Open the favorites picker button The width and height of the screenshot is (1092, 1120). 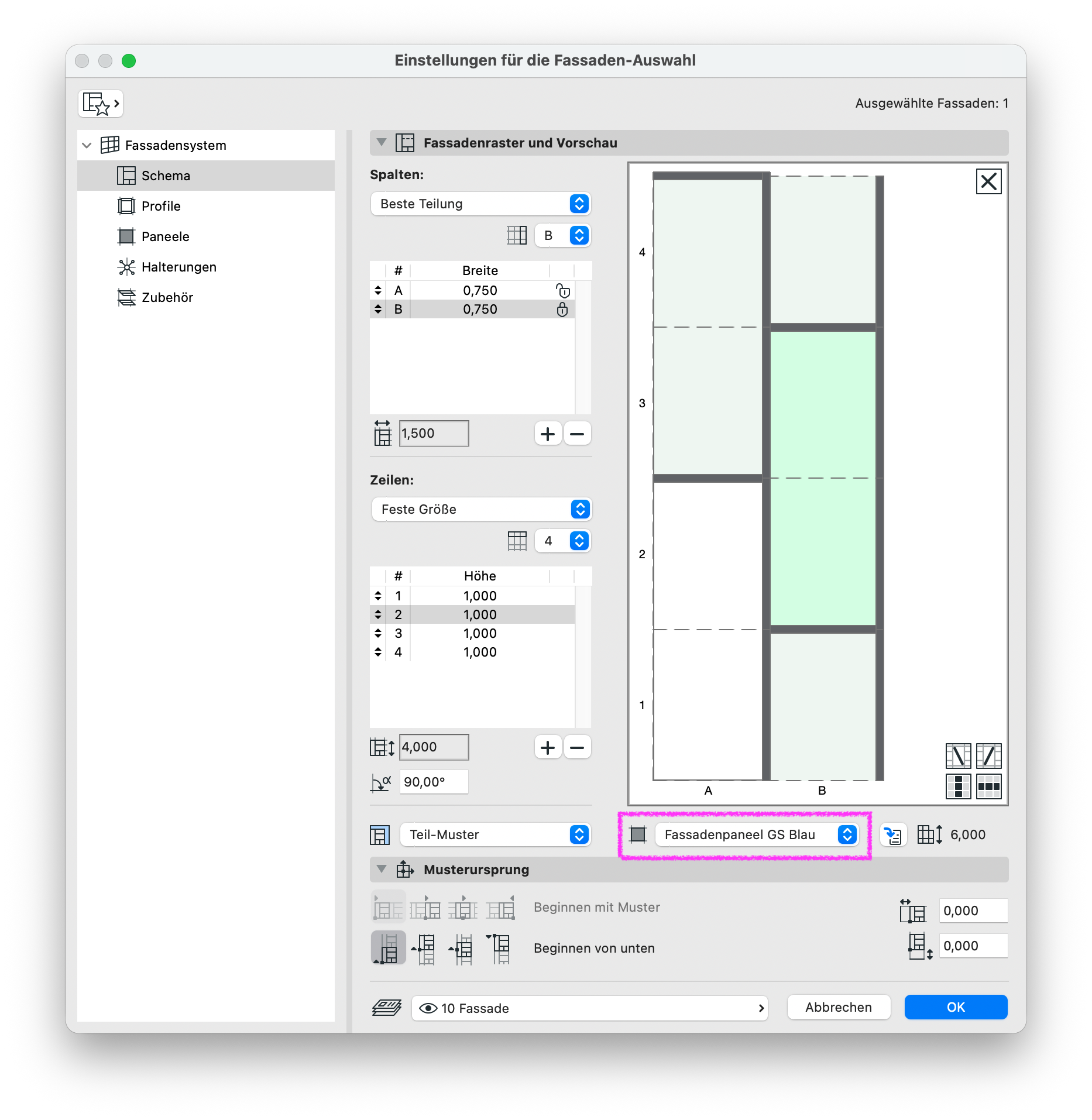pyautogui.click(x=101, y=104)
